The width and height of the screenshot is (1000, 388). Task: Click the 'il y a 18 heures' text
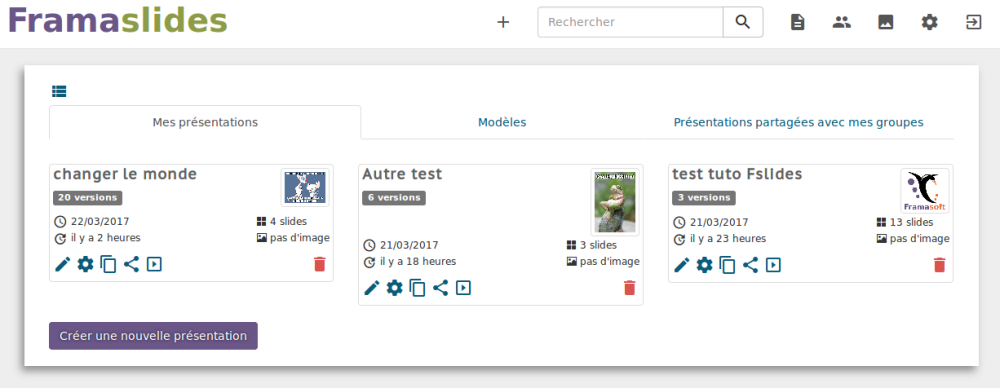[x=418, y=261]
